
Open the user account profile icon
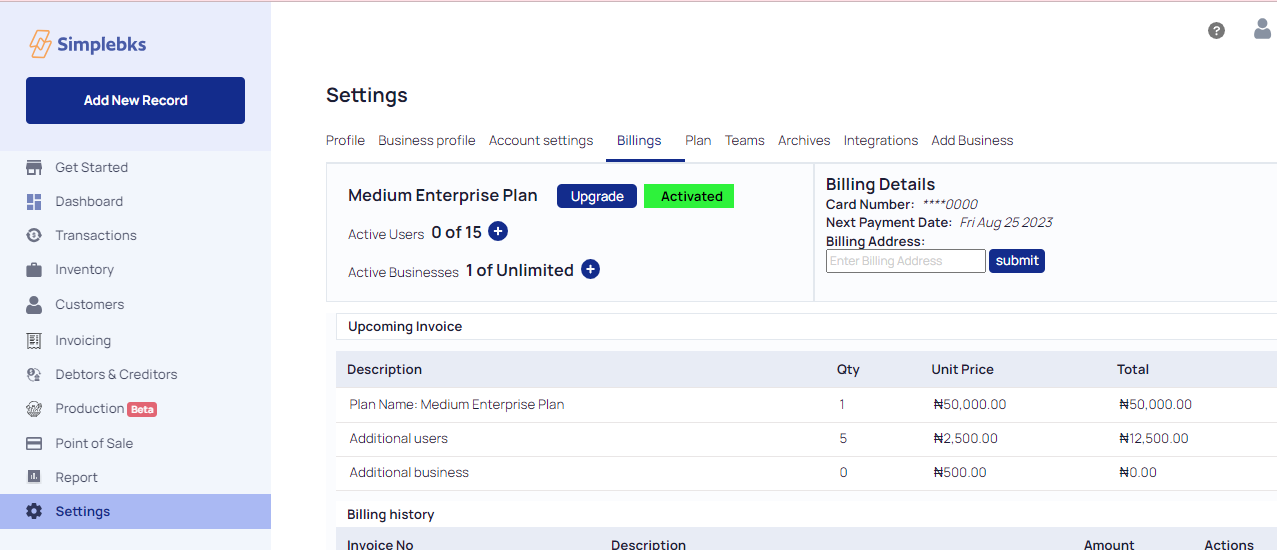click(x=1262, y=29)
